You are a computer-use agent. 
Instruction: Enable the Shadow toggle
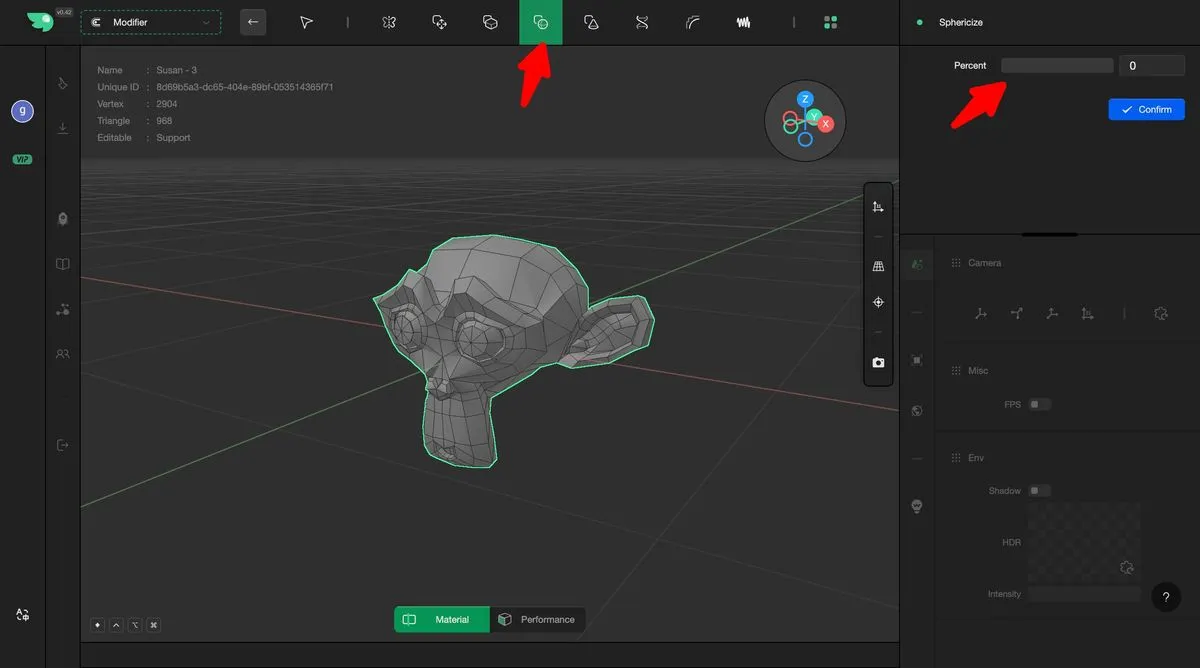pos(1040,491)
